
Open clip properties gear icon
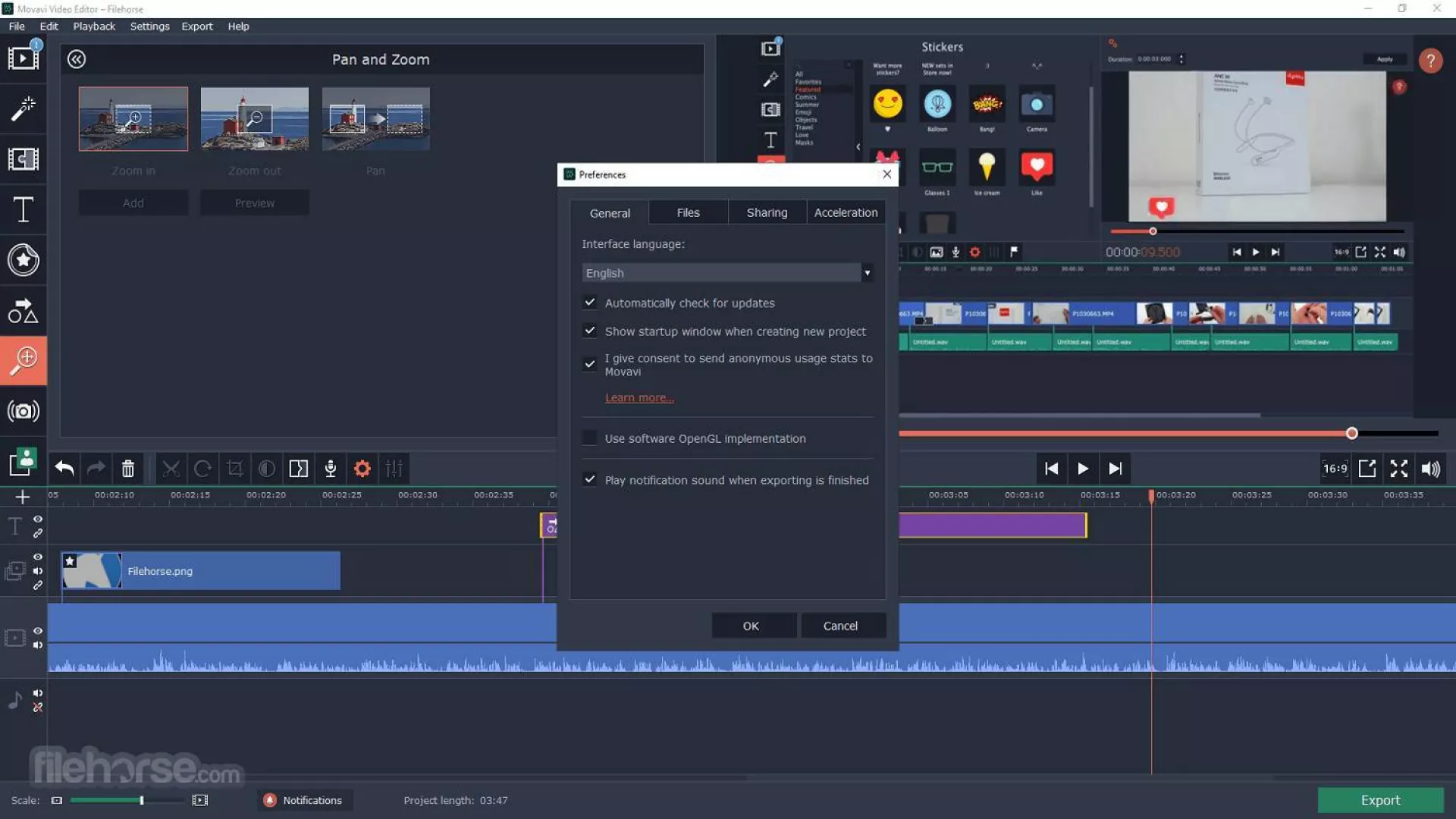[x=362, y=469]
